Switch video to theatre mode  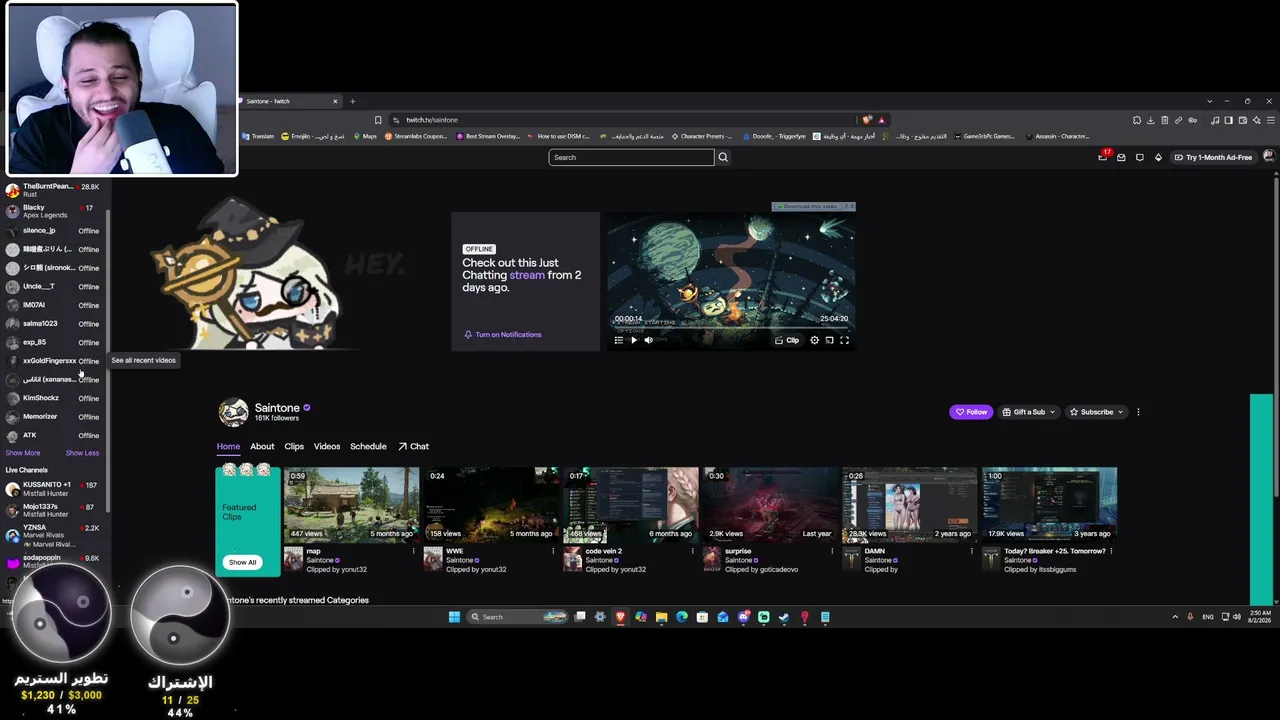click(829, 340)
